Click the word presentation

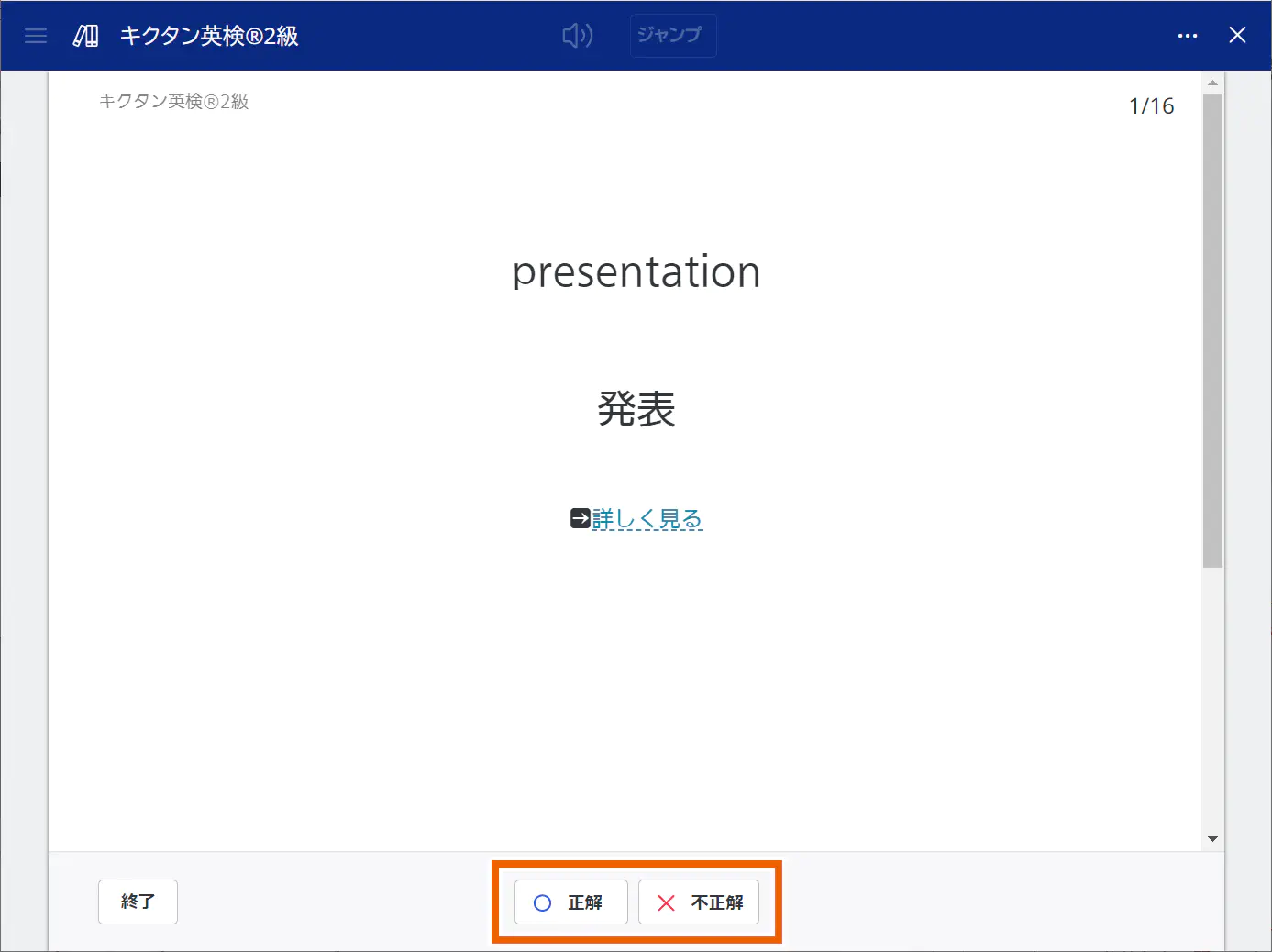point(636,272)
